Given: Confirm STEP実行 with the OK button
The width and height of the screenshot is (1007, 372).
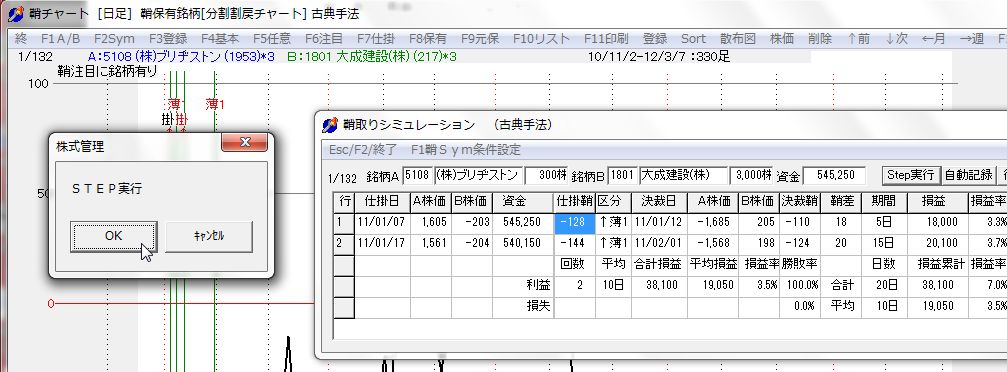Looking at the screenshot, I should (114, 236).
